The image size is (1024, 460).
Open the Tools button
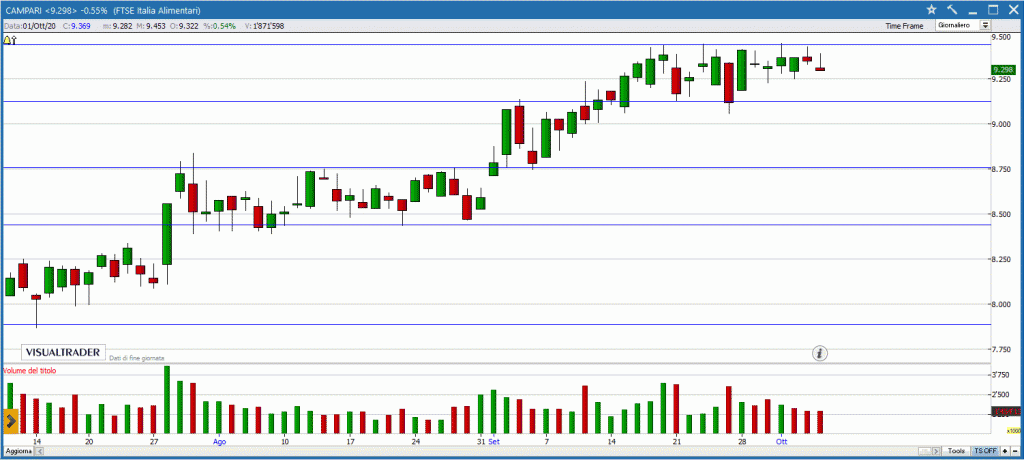tap(956, 451)
